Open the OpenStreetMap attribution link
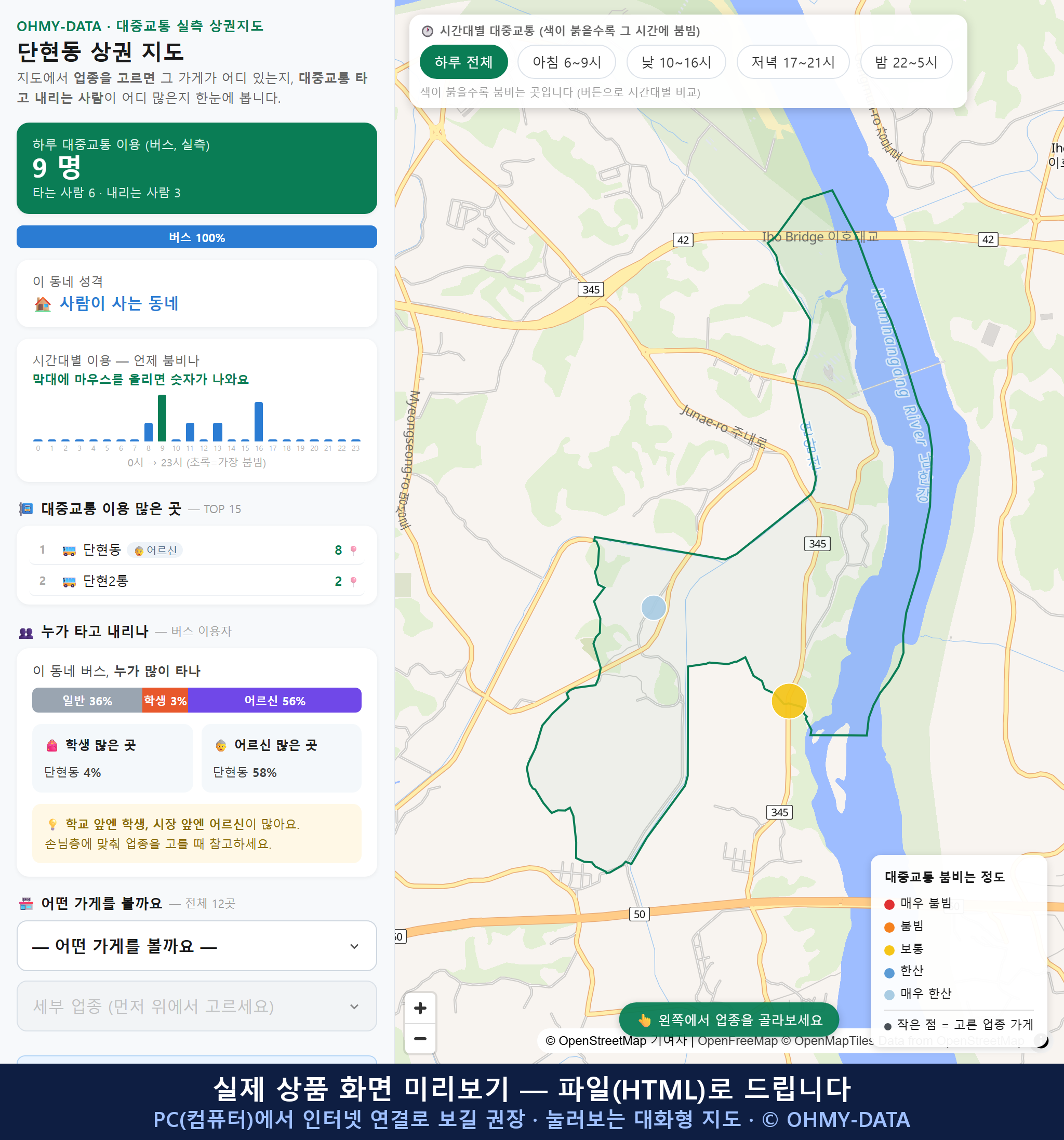The height and width of the screenshot is (1140, 1064). pyautogui.click(x=616, y=1041)
